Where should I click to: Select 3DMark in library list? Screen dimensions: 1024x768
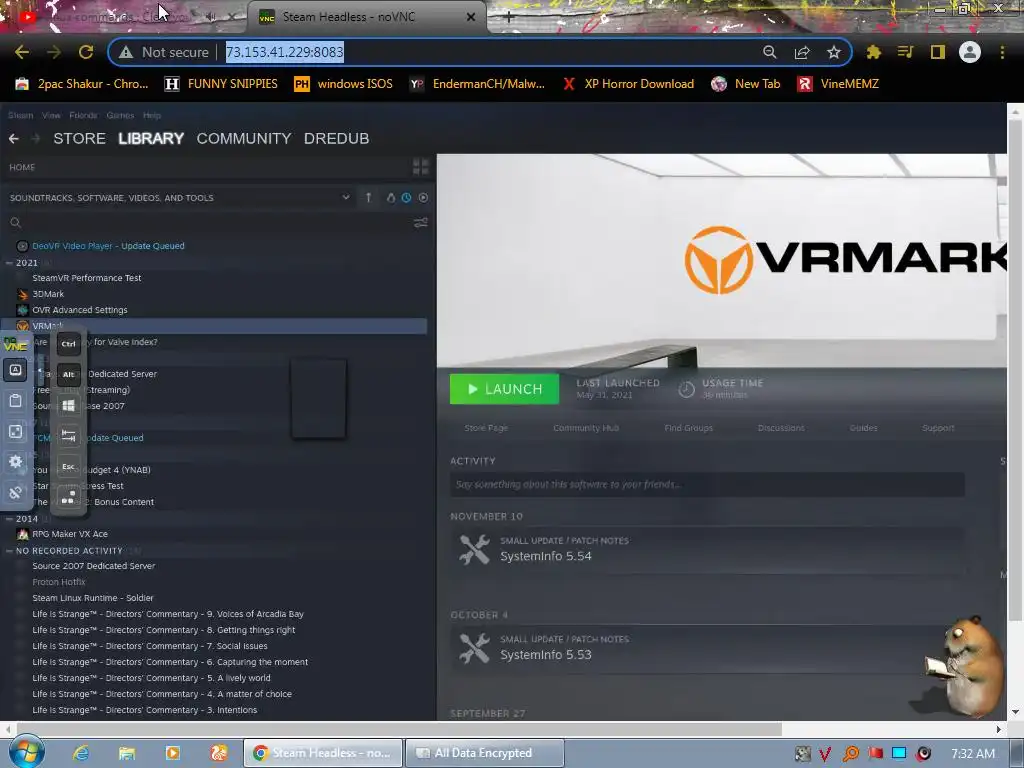click(x=48, y=294)
